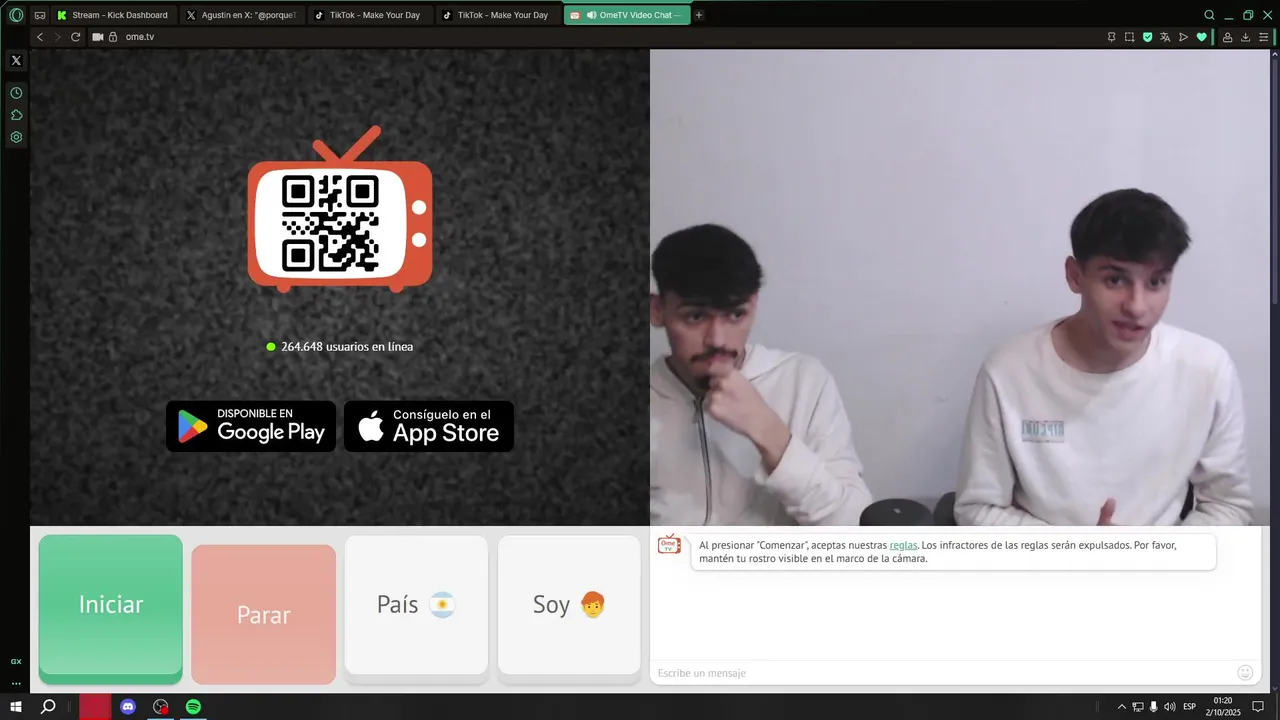Switch to Stream - Kick Dashboard tab
This screenshot has width=1280, height=720.
pos(112,15)
